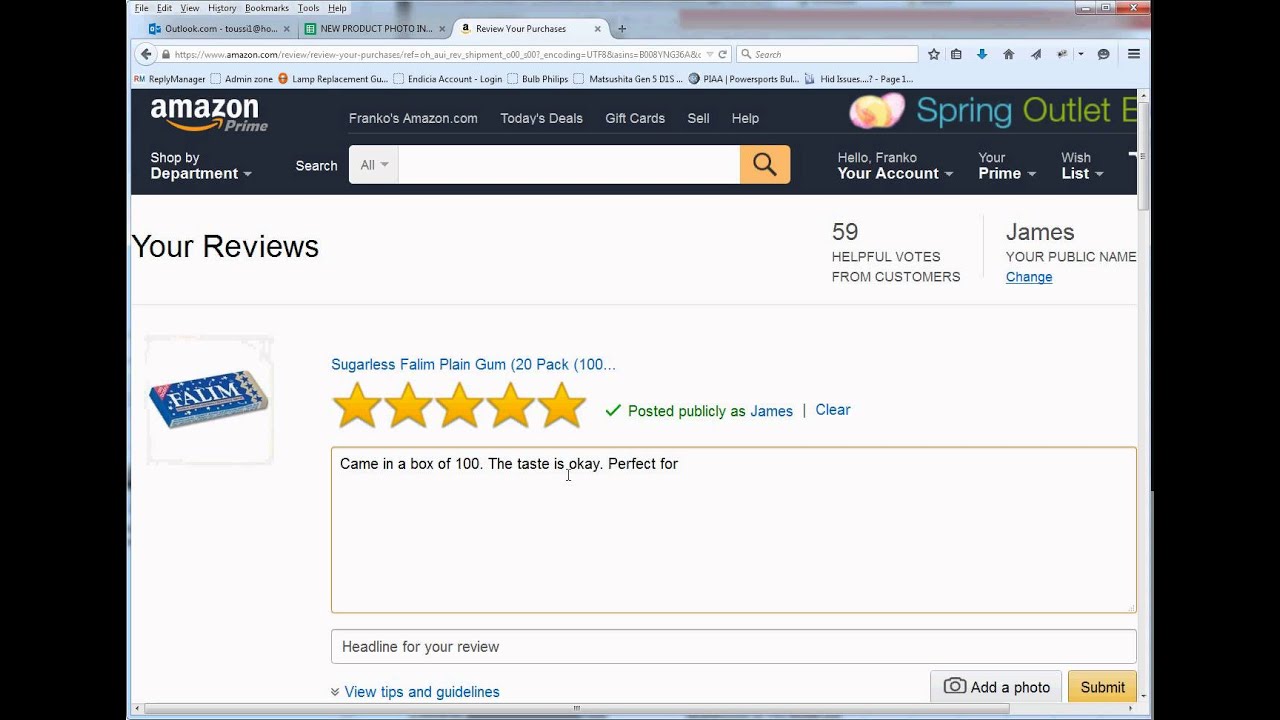Viewport: 1280px width, 720px height.
Task: Open Franko's Amazon.com link
Action: coord(413,118)
